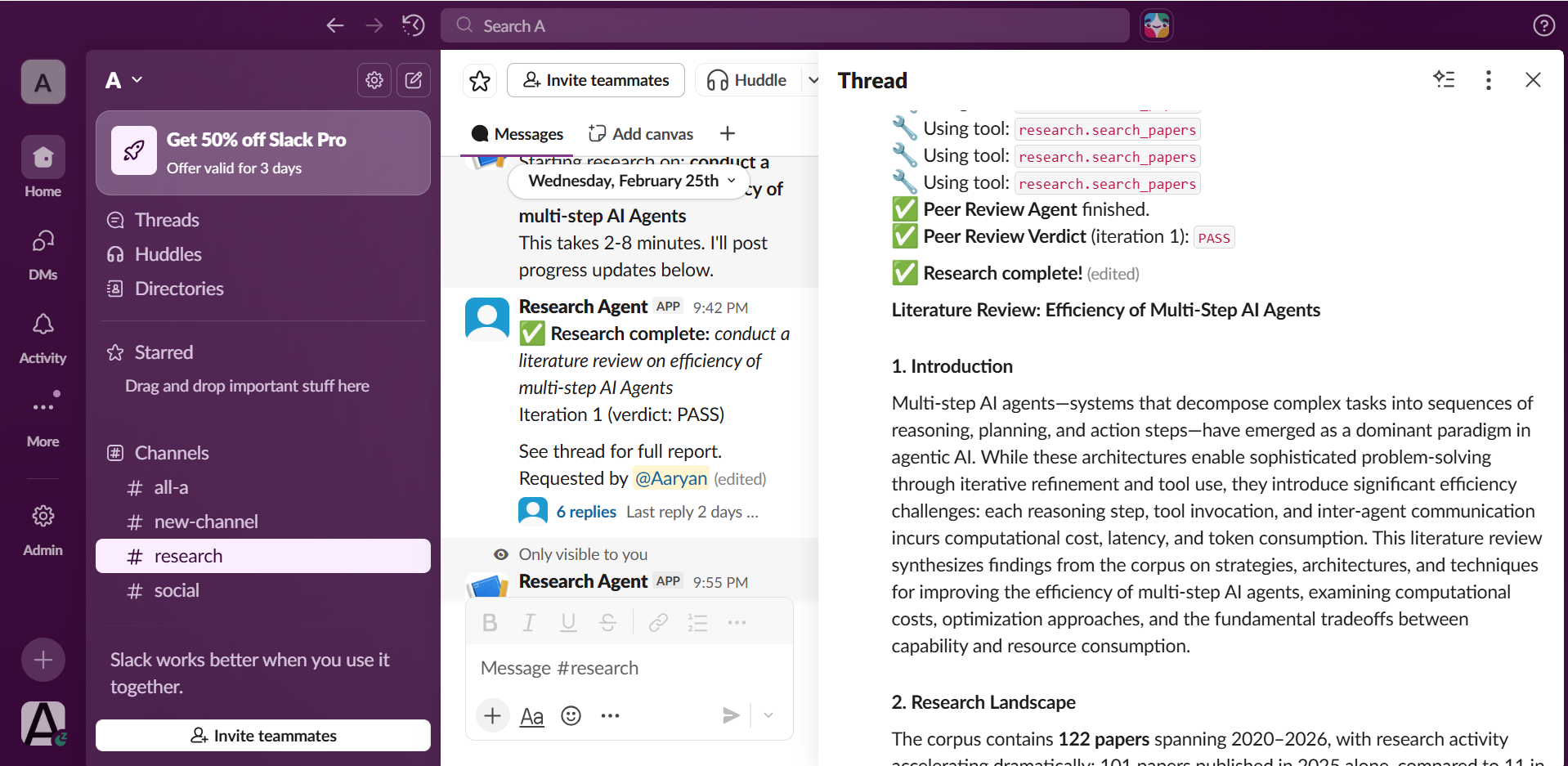Image resolution: width=1568 pixels, height=766 pixels.
Task: Show more formatting options in the composer
Action: tap(737, 623)
